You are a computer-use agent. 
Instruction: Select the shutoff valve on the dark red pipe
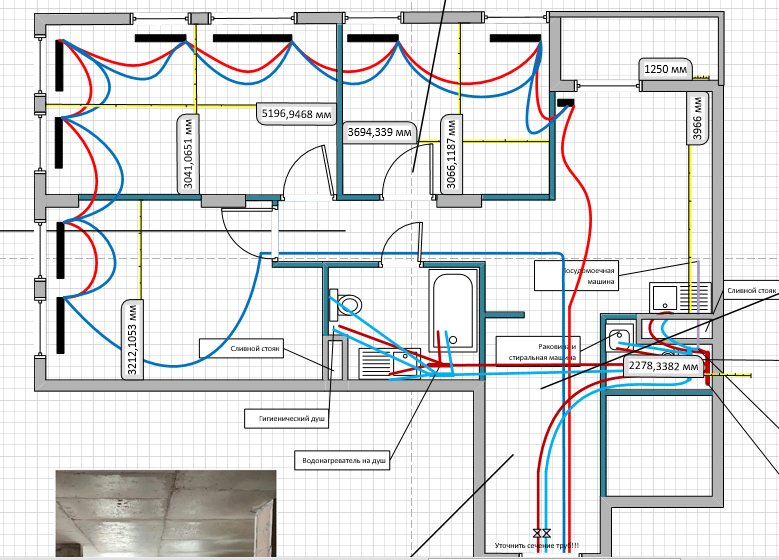point(538,534)
